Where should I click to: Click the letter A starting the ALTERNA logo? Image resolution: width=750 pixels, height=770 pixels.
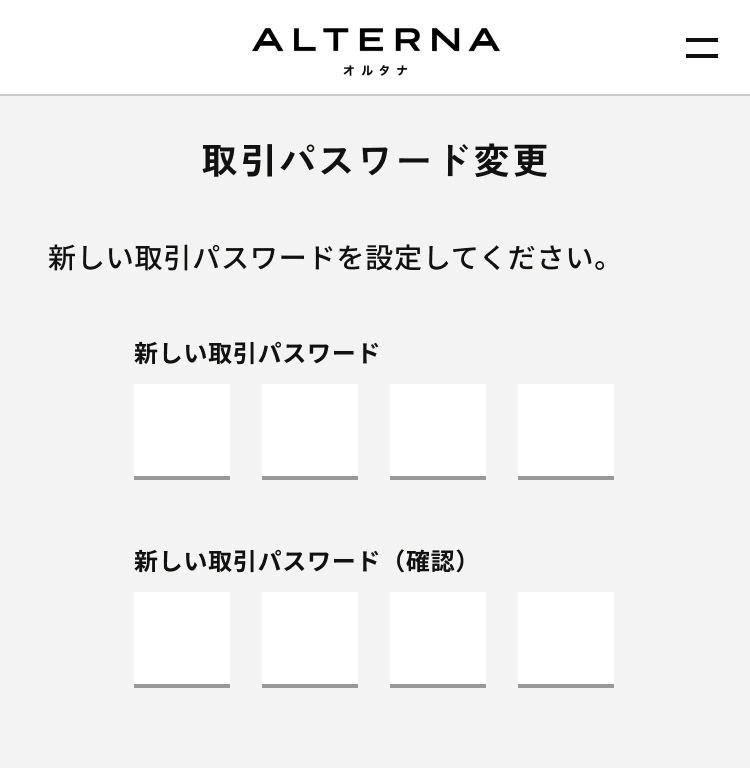(268, 41)
